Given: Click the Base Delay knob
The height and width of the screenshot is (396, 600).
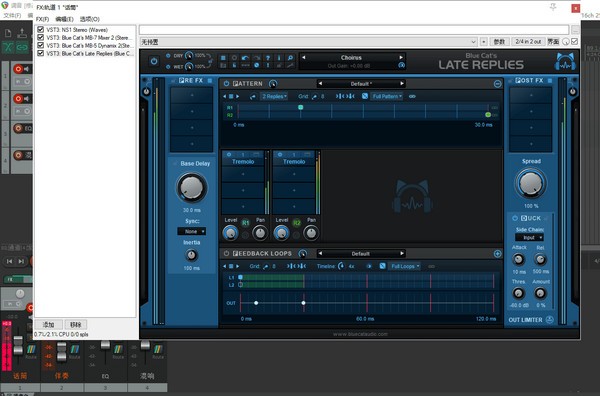Looking at the screenshot, I should point(191,187).
